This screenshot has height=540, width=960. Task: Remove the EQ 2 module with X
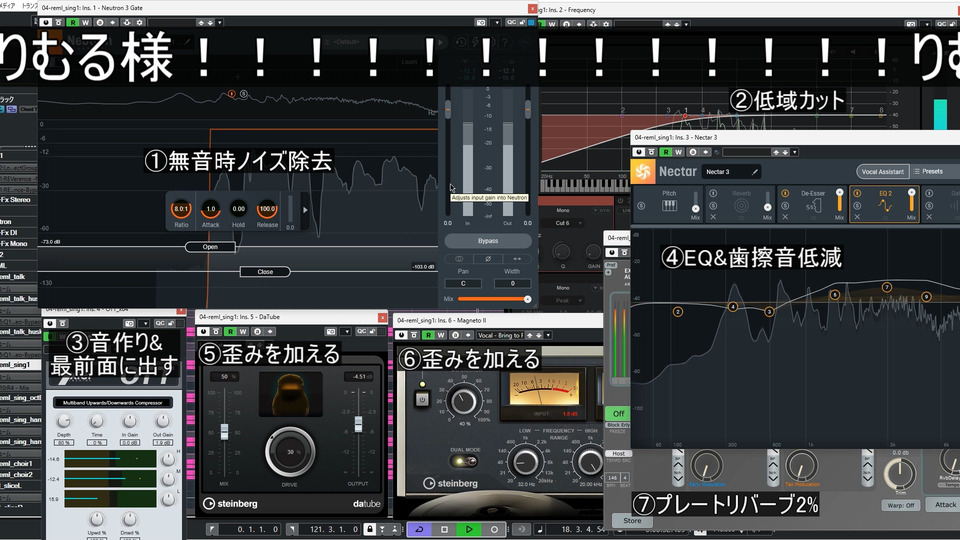pos(857,217)
